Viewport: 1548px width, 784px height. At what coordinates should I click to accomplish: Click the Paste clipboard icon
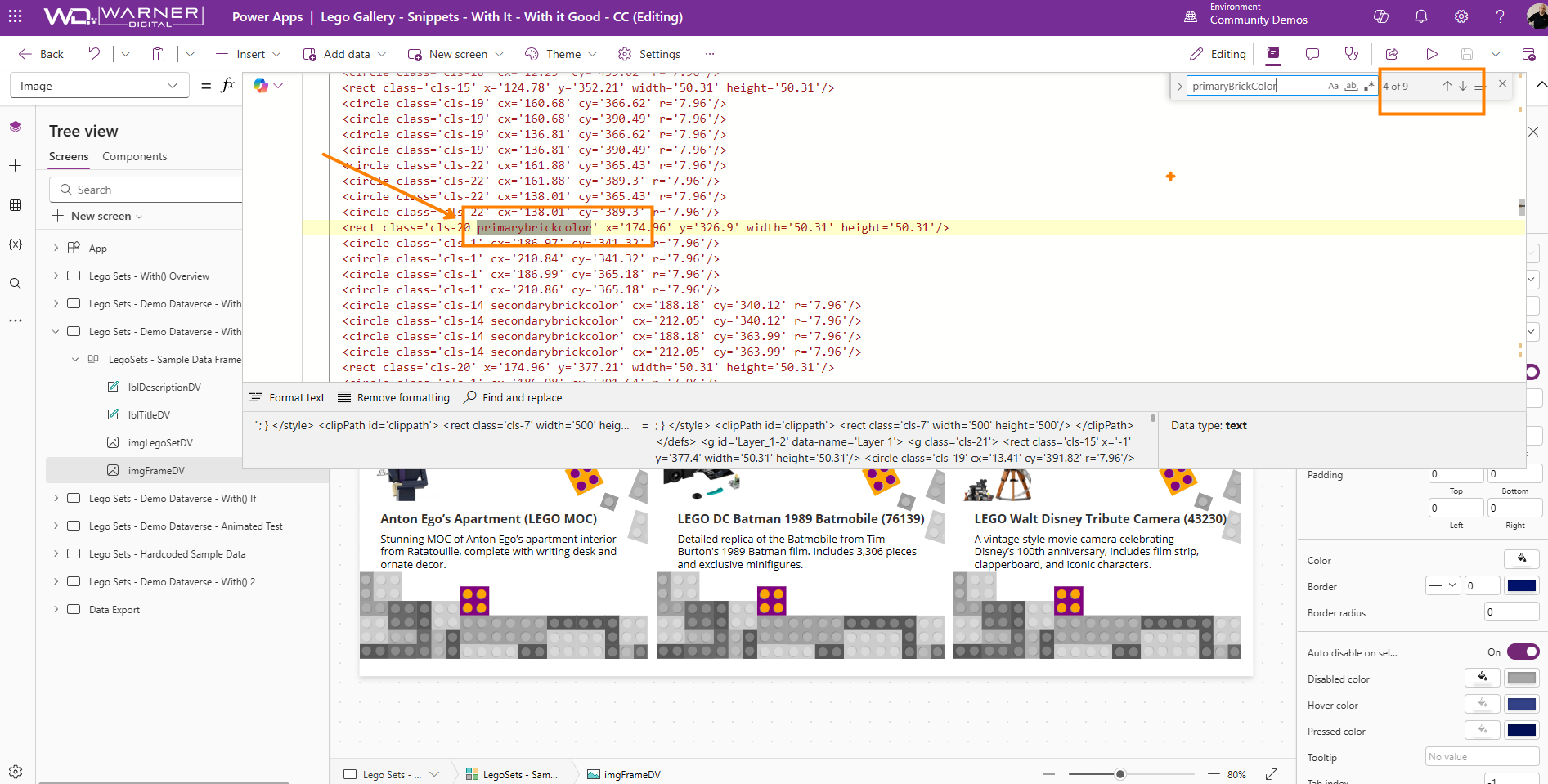[x=159, y=54]
